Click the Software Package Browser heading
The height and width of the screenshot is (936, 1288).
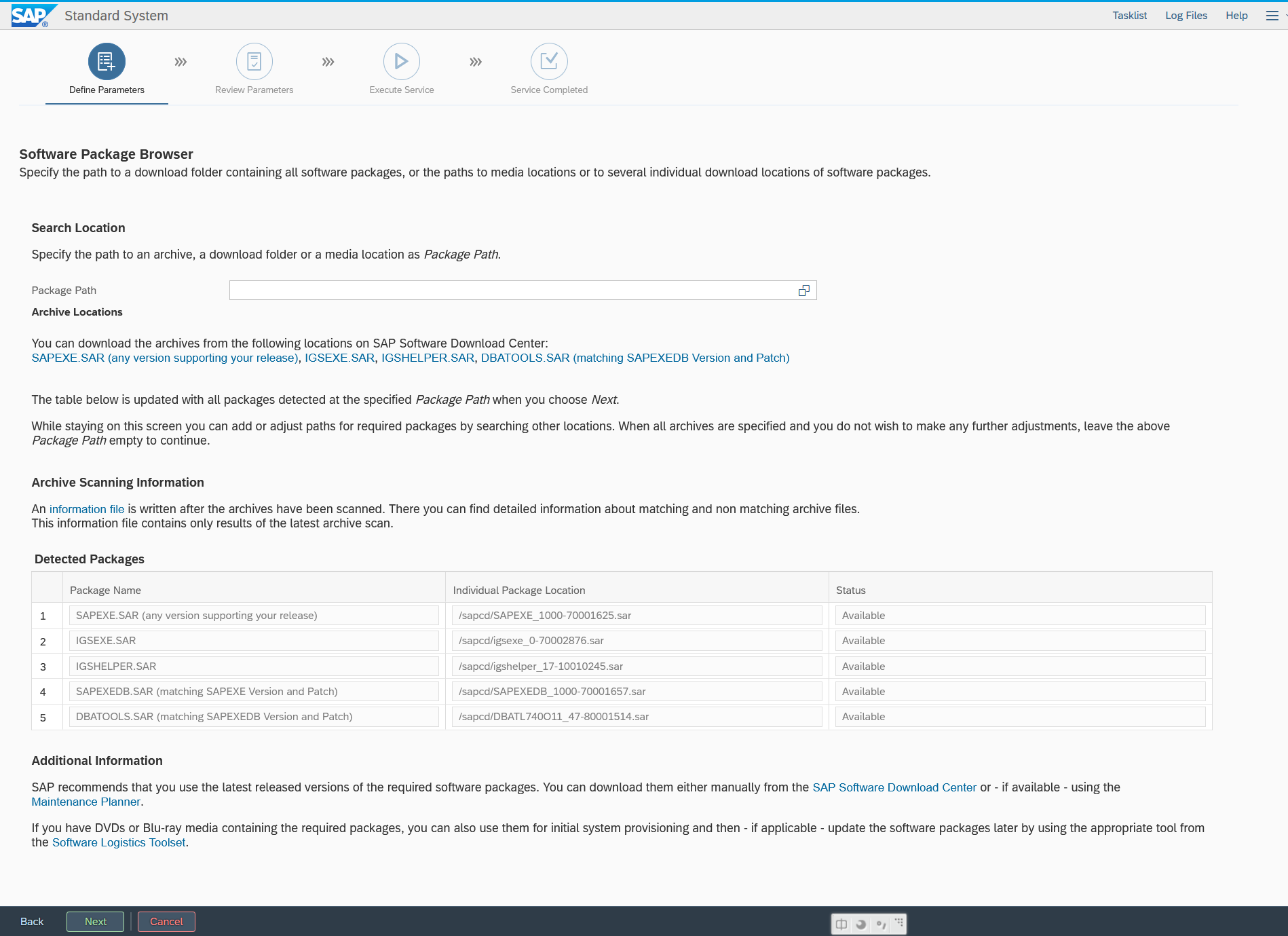[x=106, y=154]
